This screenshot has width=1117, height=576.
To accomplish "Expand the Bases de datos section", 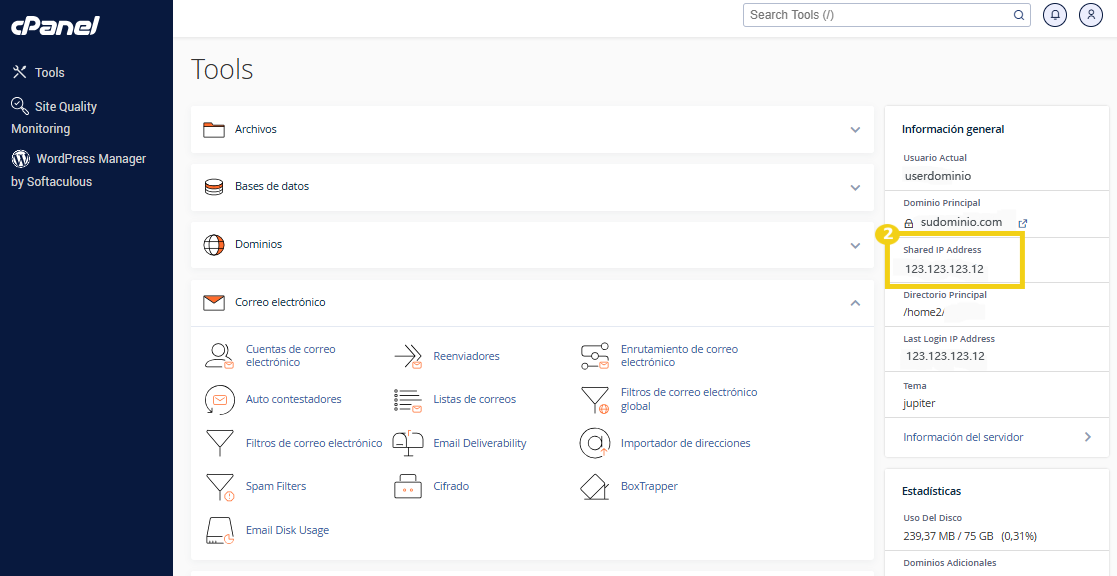I will (x=855, y=187).
